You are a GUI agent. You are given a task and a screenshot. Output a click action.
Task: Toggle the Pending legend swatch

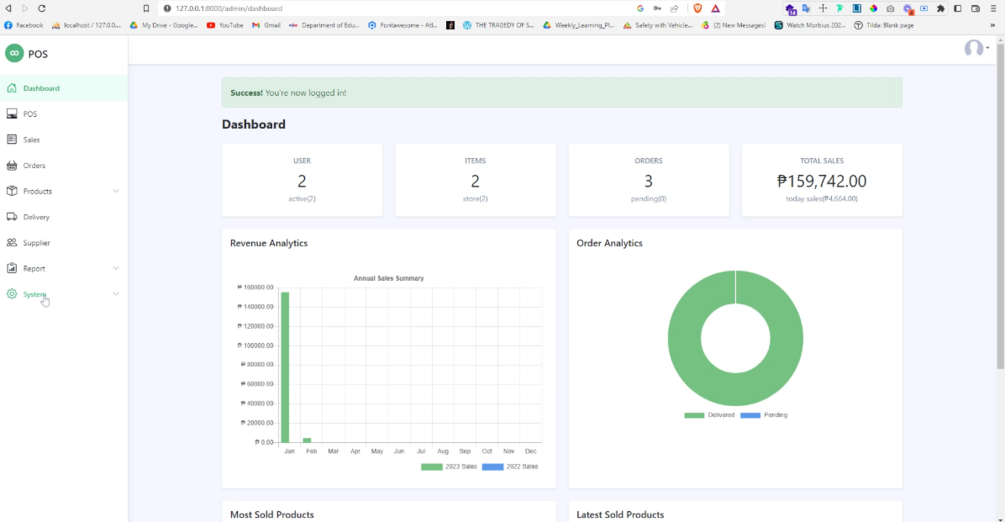[x=750, y=415]
